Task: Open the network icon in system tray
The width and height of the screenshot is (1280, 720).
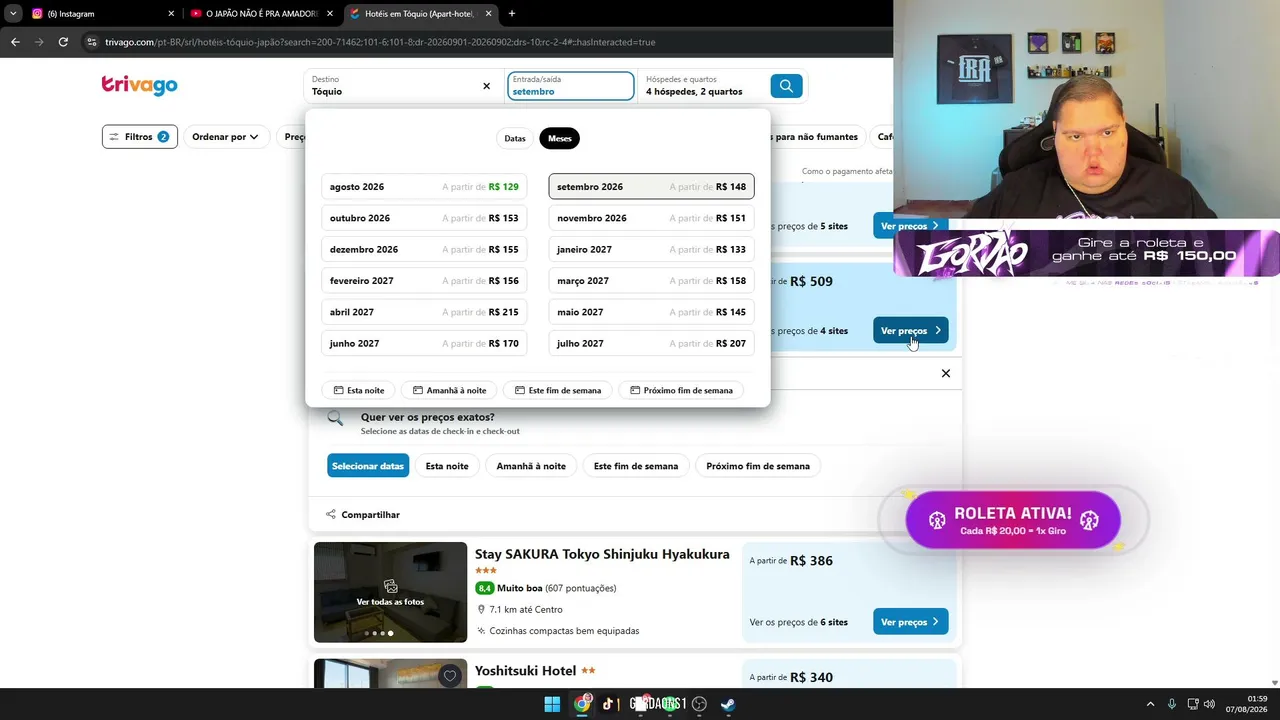Action: tap(1192, 704)
